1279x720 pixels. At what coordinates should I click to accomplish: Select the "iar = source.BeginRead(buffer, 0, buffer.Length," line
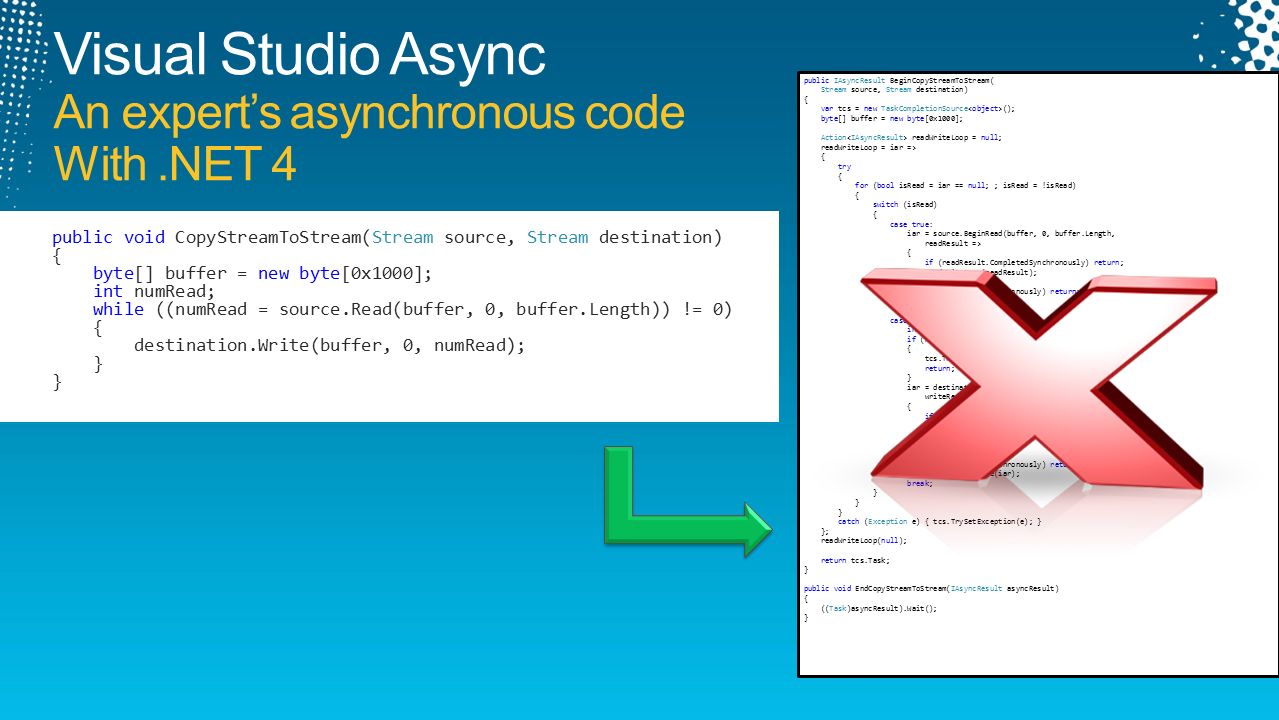(1010, 233)
